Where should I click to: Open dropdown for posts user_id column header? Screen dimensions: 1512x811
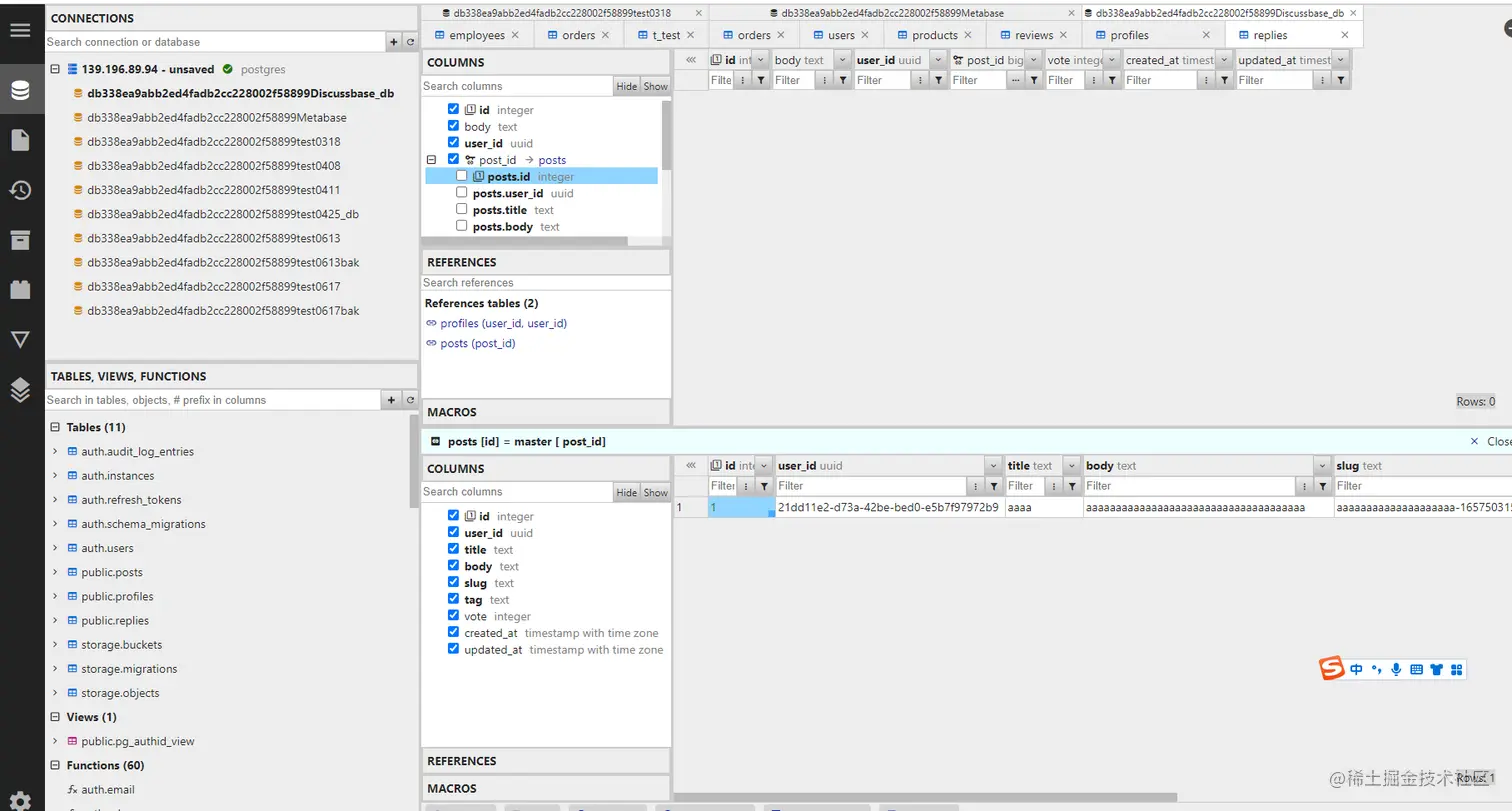[993, 466]
